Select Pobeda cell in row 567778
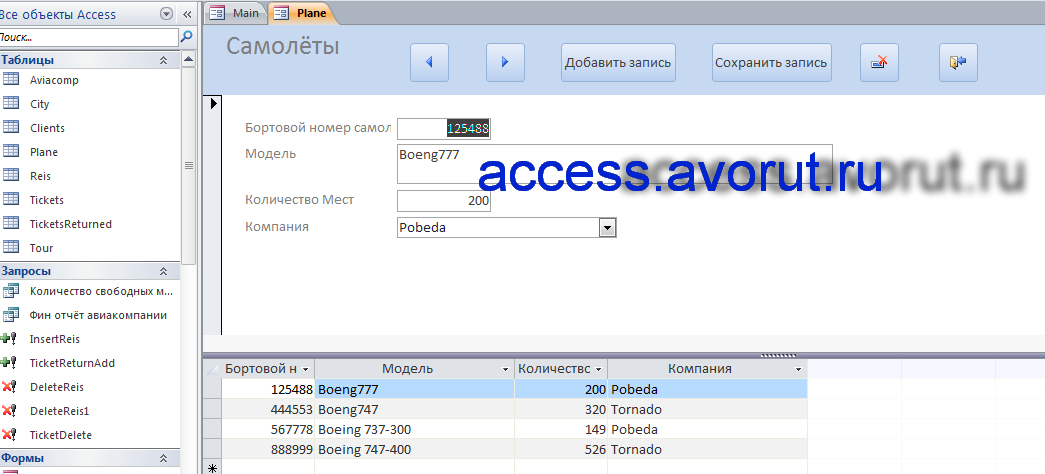Viewport: 1045px width, 474px height. click(707, 429)
